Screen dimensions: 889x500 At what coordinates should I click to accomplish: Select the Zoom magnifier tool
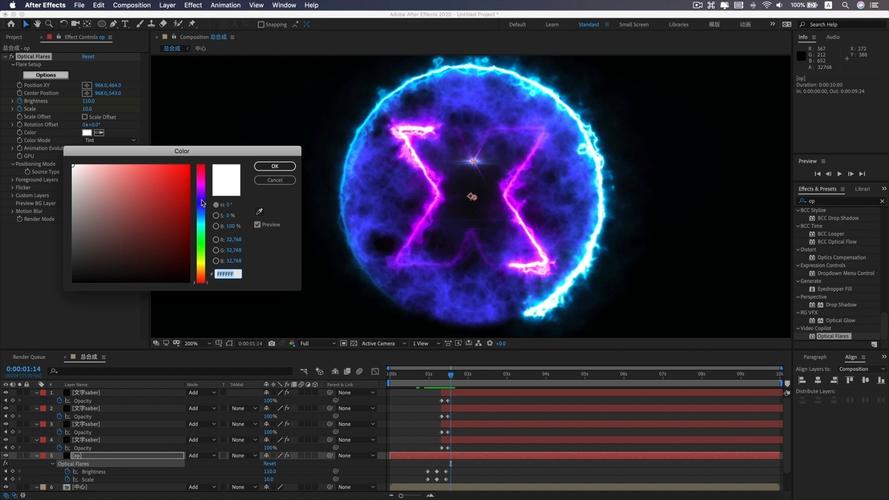tap(49, 24)
